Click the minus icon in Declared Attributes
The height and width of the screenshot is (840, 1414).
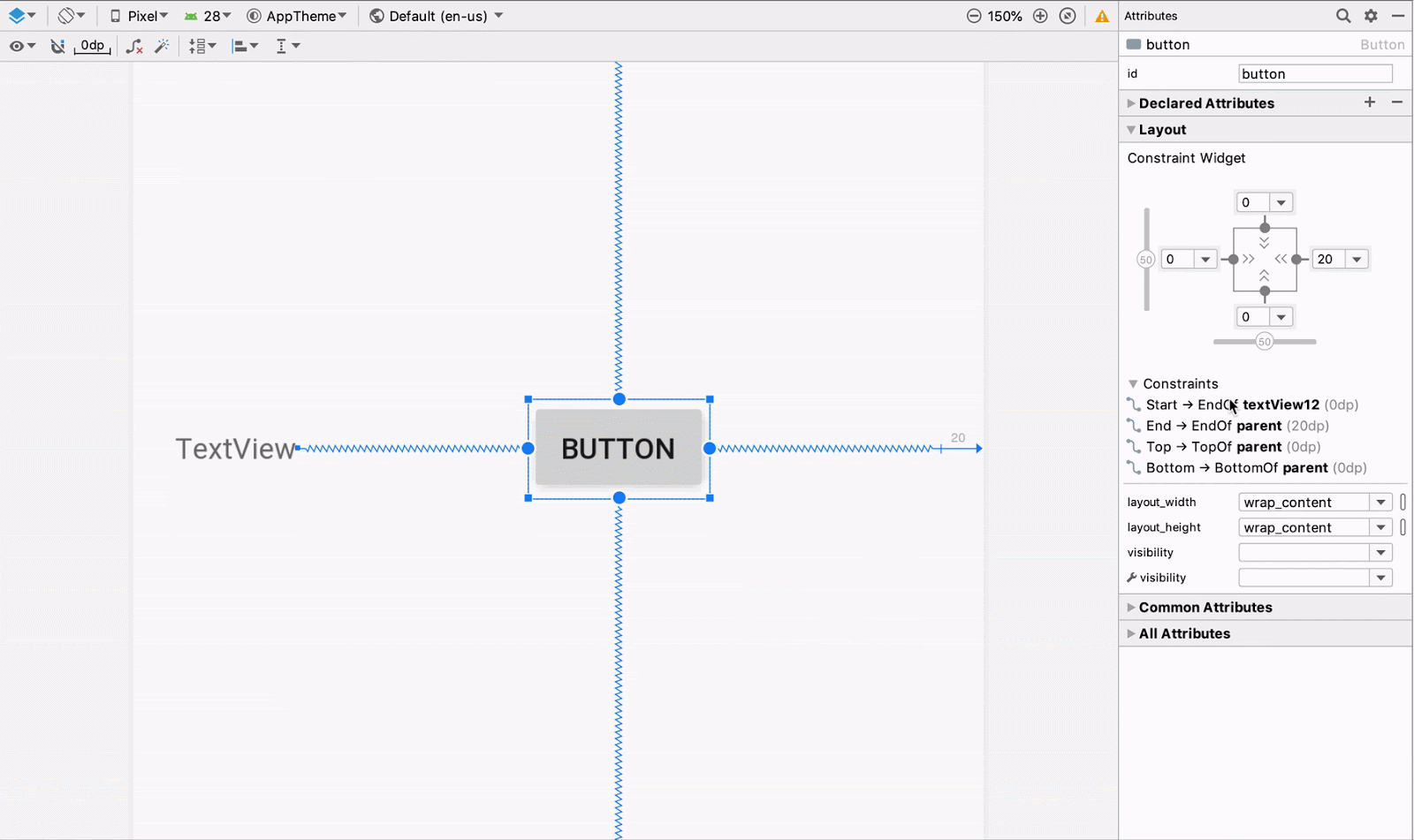(1397, 102)
